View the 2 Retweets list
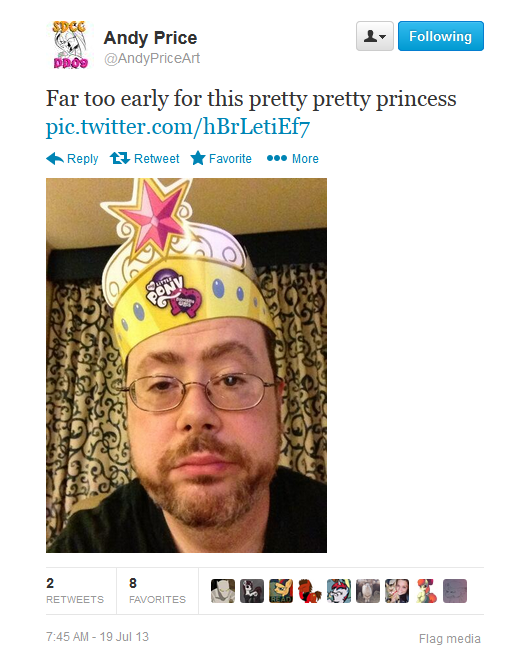Viewport: 528px width, 669px height. tap(75, 591)
